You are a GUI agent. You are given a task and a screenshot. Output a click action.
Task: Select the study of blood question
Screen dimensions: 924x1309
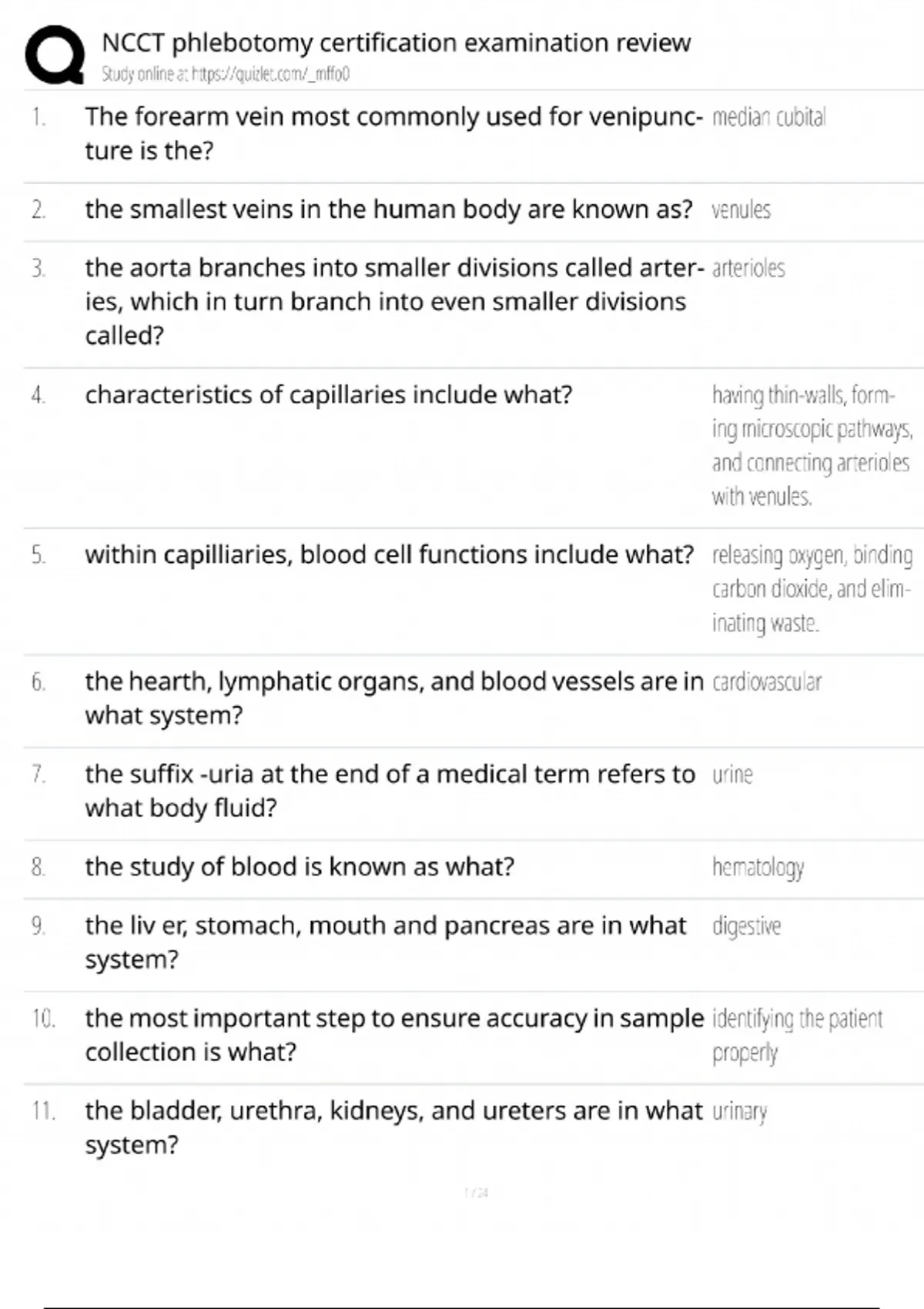pos(300,867)
